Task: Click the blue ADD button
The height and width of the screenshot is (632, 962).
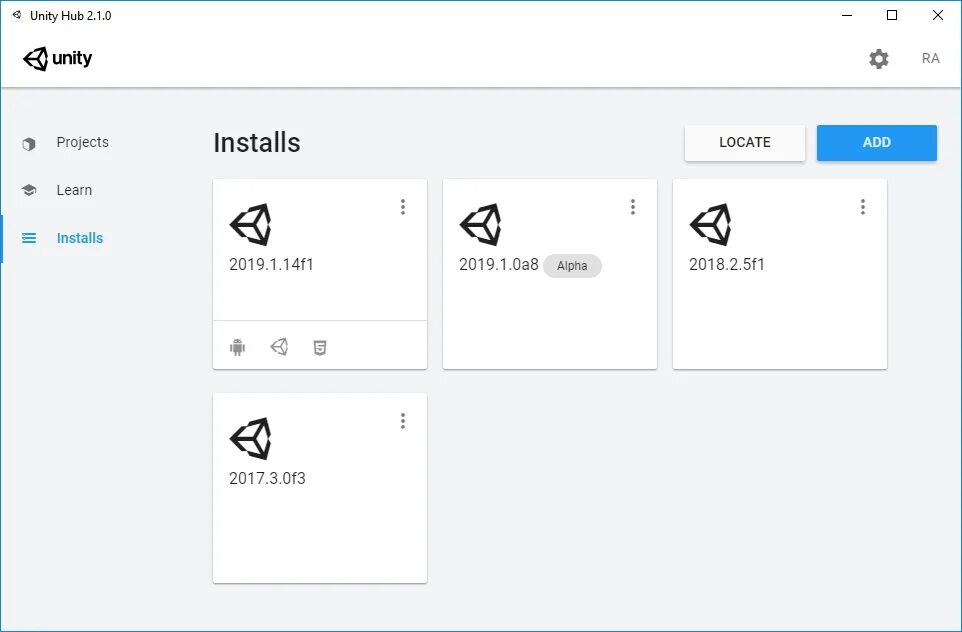Action: click(877, 143)
